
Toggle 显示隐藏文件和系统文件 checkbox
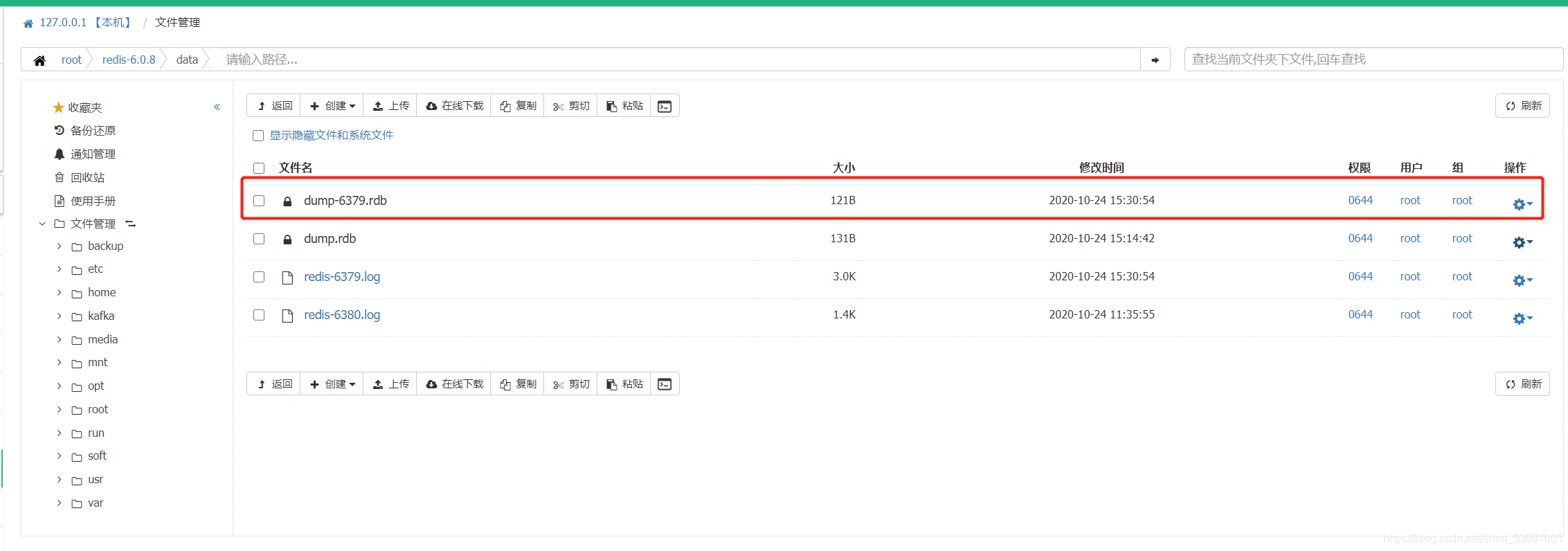pyautogui.click(x=258, y=136)
